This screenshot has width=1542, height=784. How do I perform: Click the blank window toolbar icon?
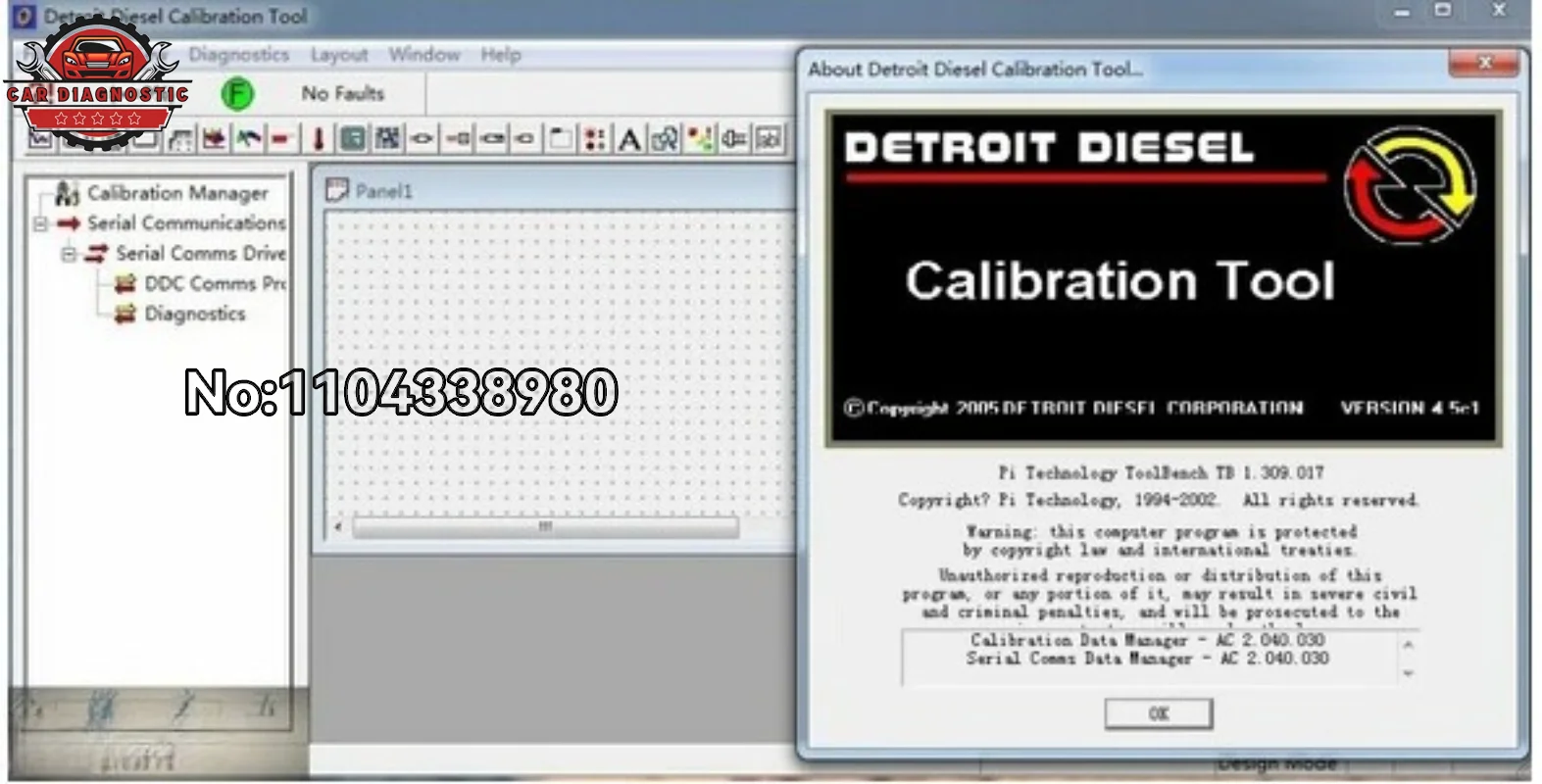tap(561, 139)
